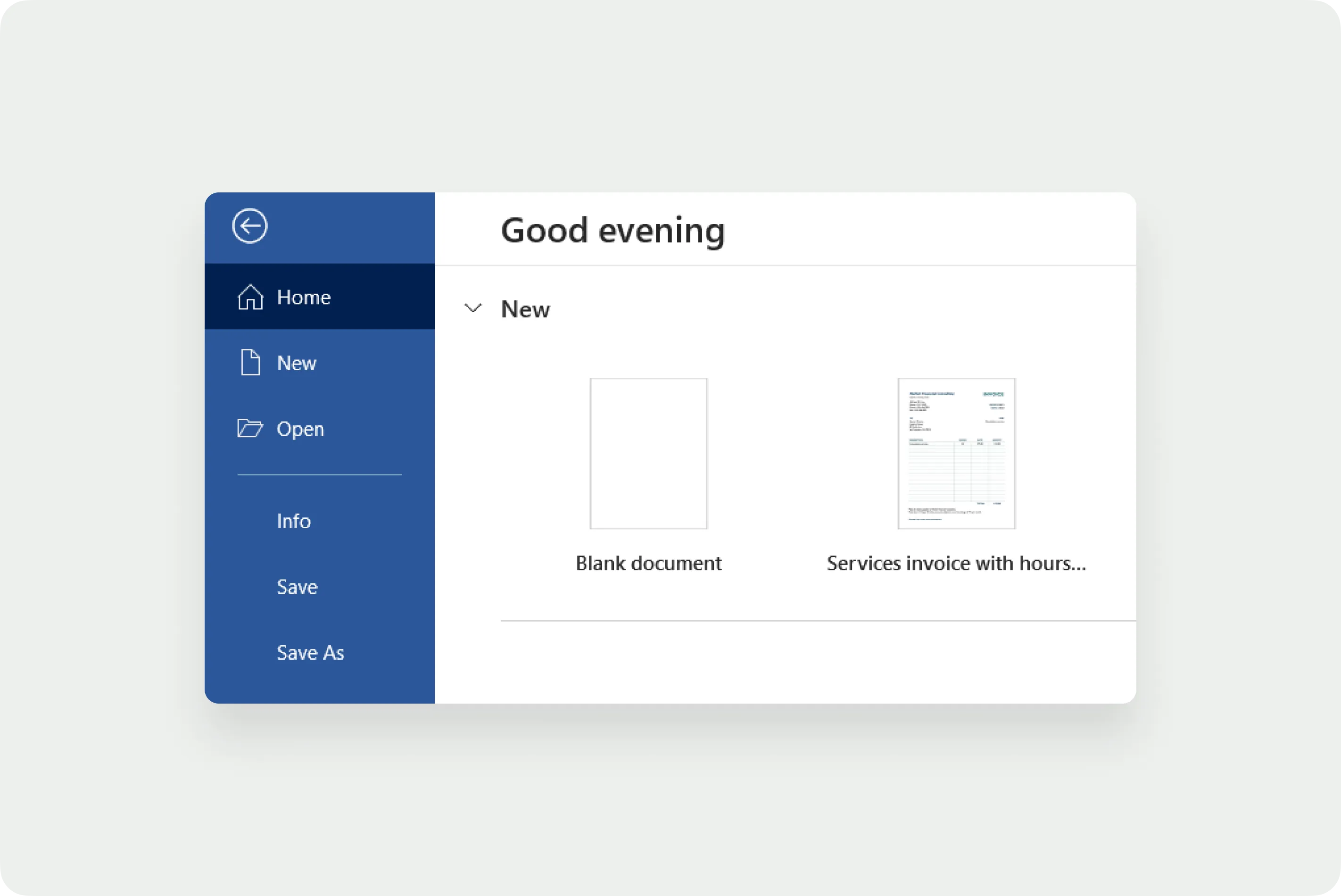
Task: Create a Blank document from thumbnail
Action: click(x=648, y=453)
